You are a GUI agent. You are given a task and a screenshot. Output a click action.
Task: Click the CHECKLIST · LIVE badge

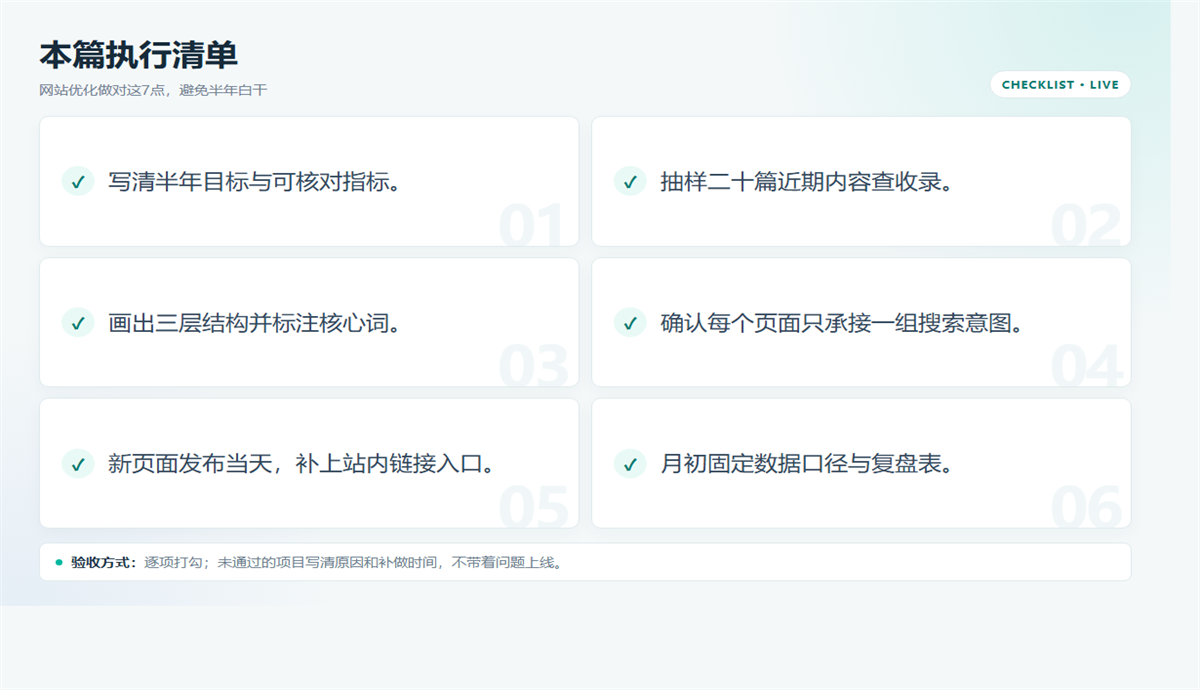point(1060,85)
